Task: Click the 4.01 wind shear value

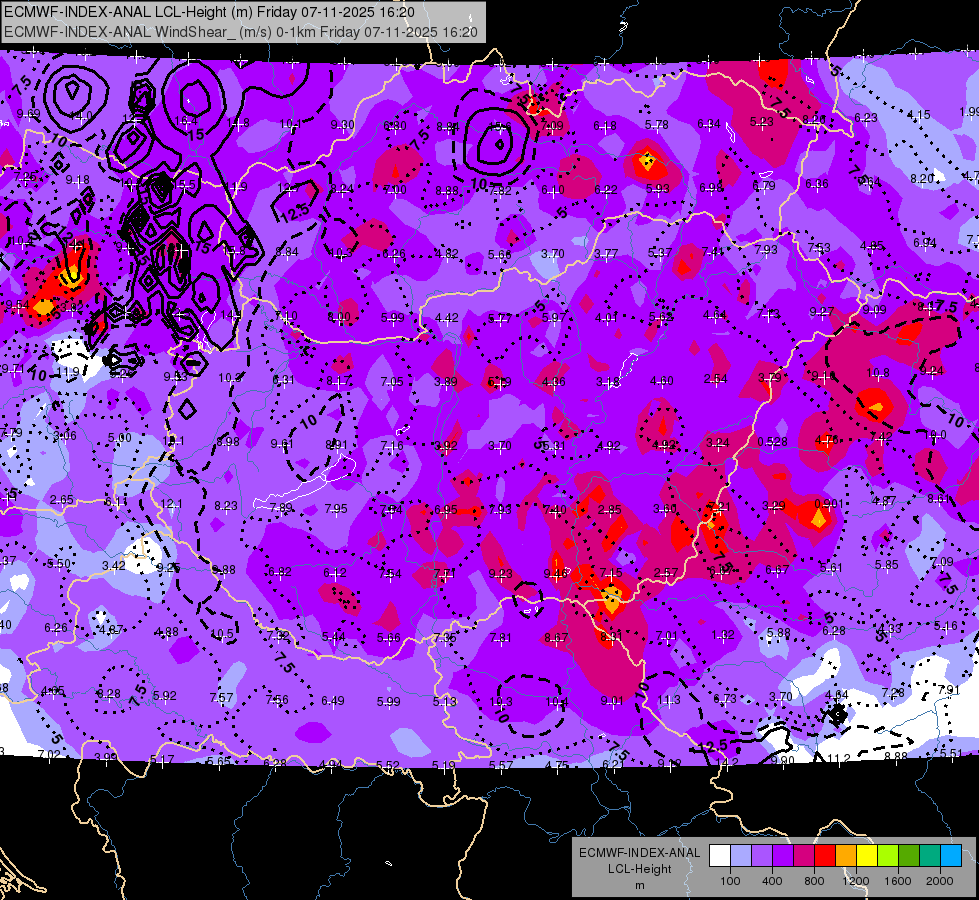Action: click(606, 318)
